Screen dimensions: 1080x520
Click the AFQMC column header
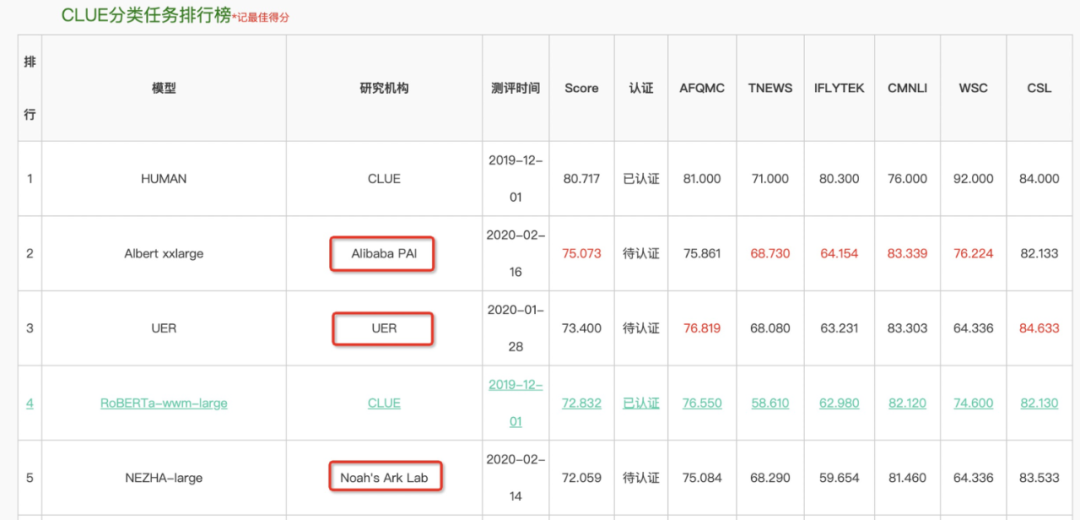701,88
